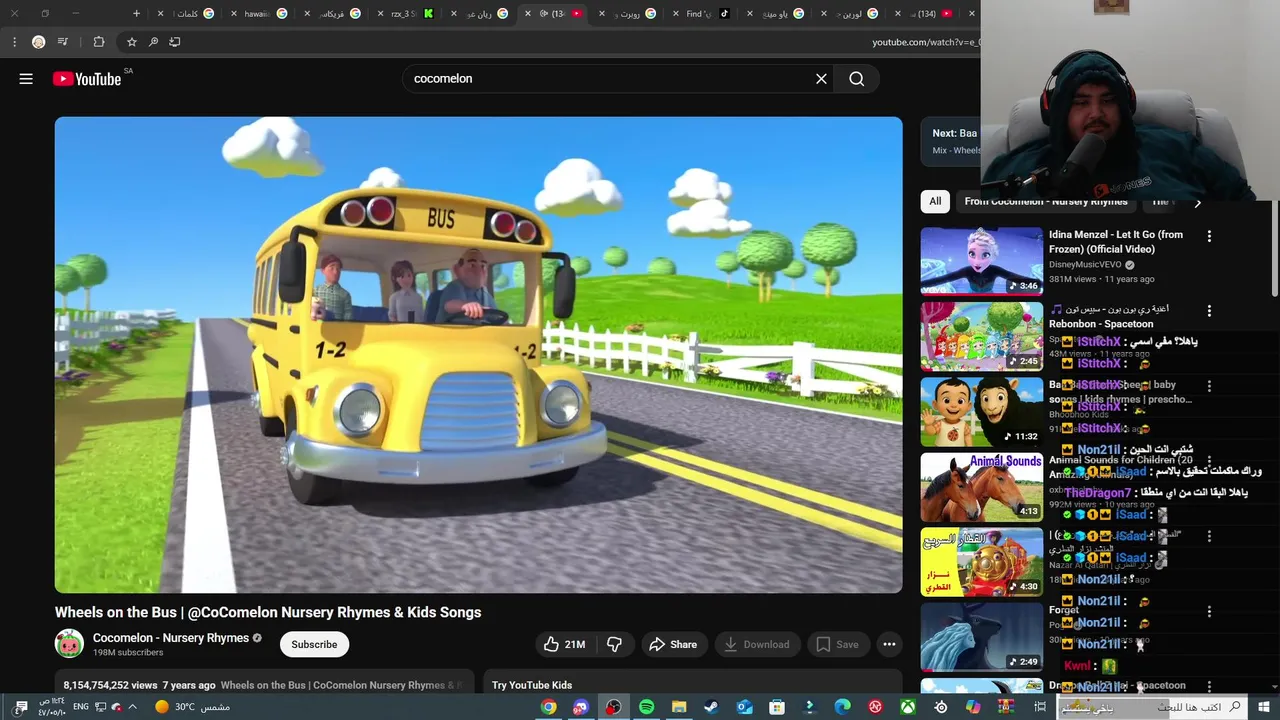The image size is (1280, 720).
Task: Run search with the magnifier button
Action: [x=857, y=79]
